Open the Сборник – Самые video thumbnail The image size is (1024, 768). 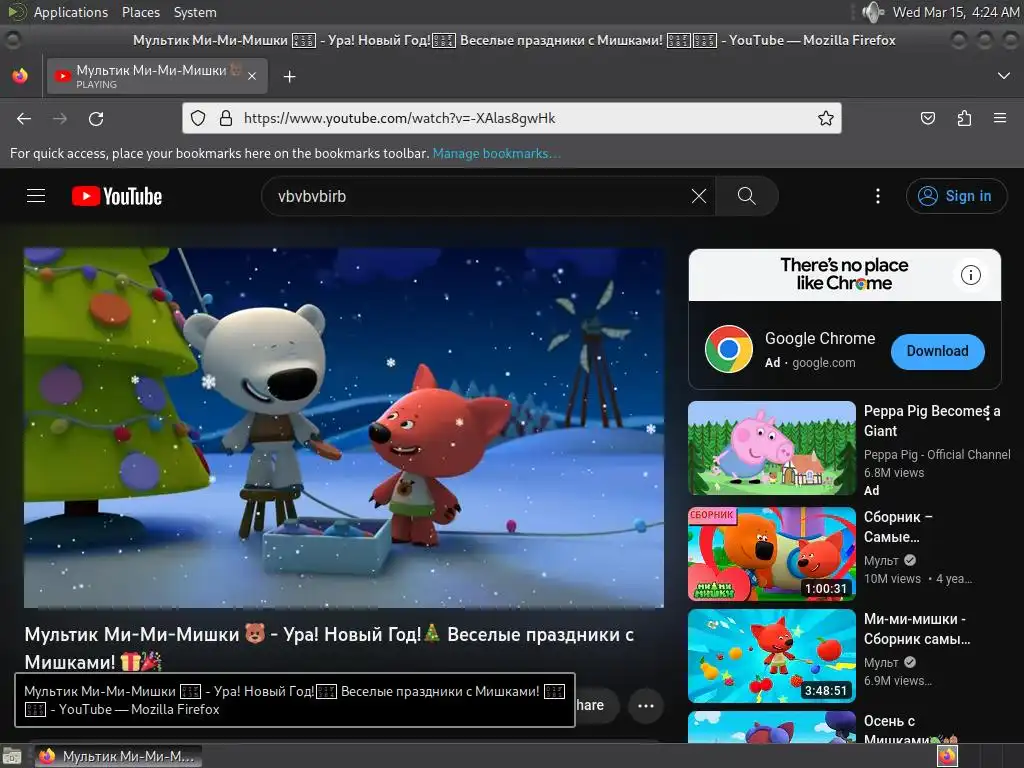tap(772, 554)
